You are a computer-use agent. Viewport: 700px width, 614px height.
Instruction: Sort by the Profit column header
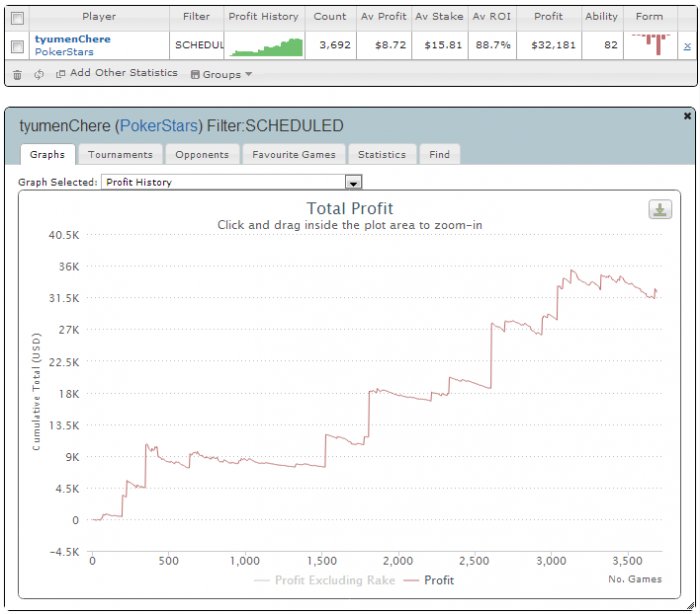point(549,17)
